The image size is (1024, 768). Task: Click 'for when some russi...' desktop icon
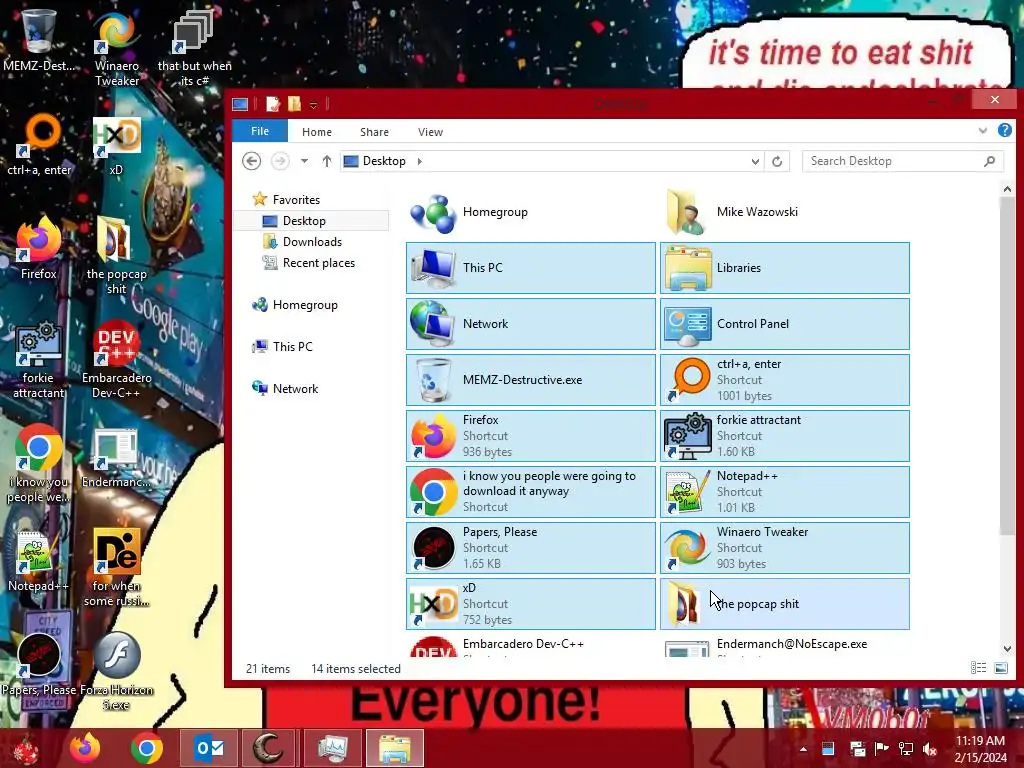pyautogui.click(x=117, y=568)
